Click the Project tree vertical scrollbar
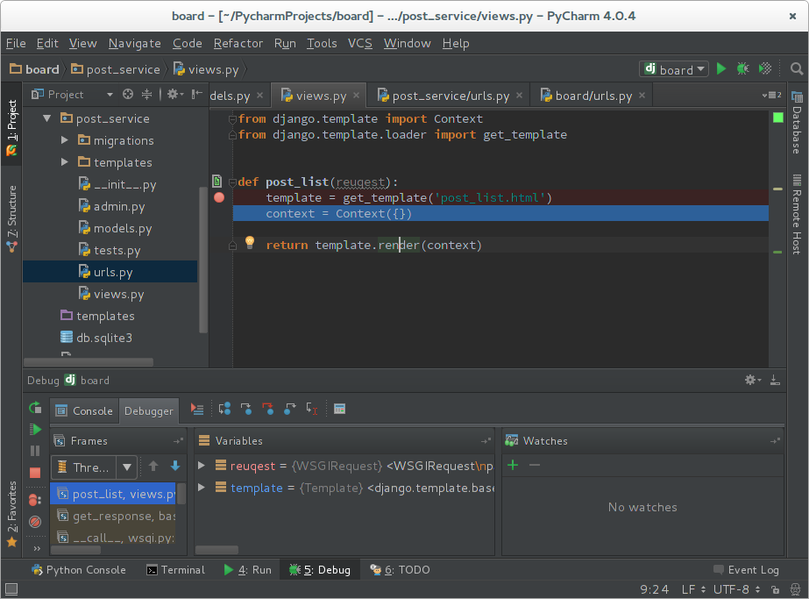Image resolution: width=809 pixels, height=599 pixels. [x=203, y=261]
